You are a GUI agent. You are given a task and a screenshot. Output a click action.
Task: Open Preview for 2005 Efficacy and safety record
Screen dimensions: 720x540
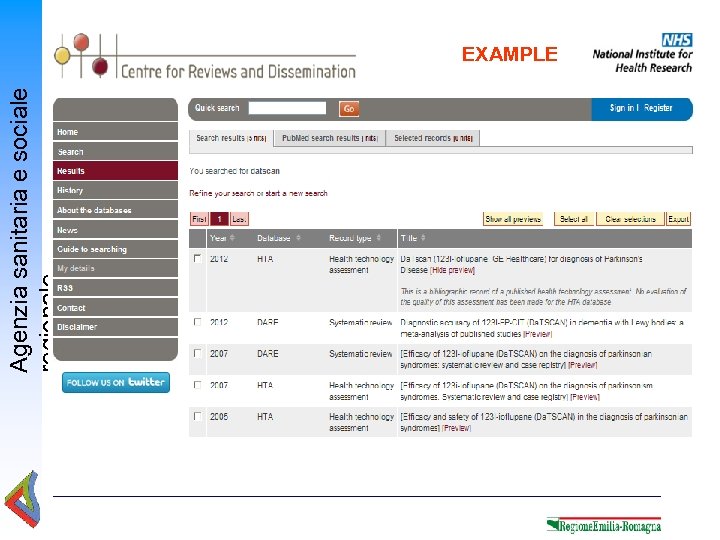[x=456, y=428]
